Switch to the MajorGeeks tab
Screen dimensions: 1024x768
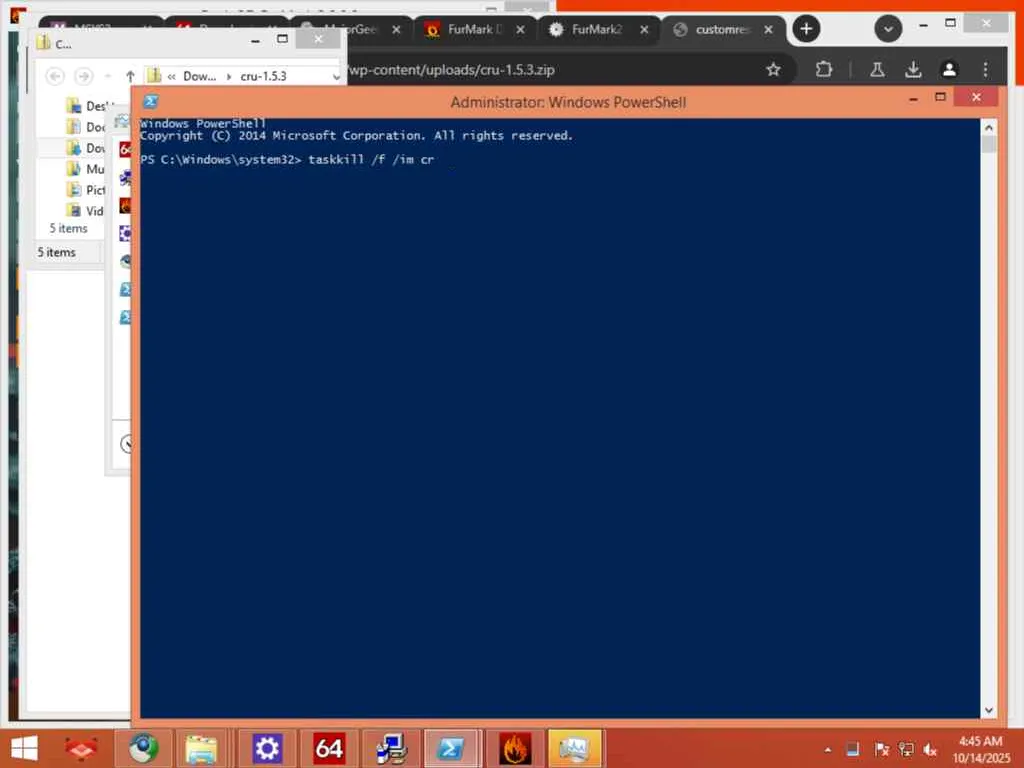(x=351, y=29)
